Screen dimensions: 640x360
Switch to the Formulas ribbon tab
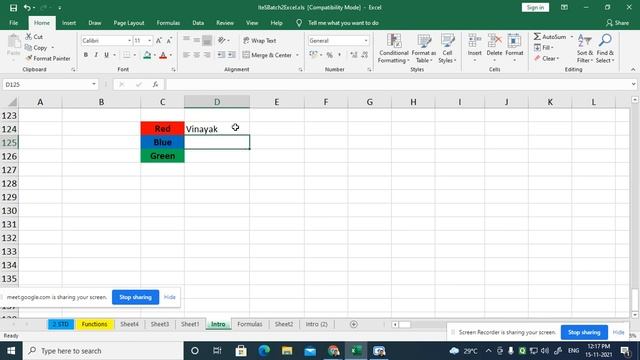(x=168, y=23)
